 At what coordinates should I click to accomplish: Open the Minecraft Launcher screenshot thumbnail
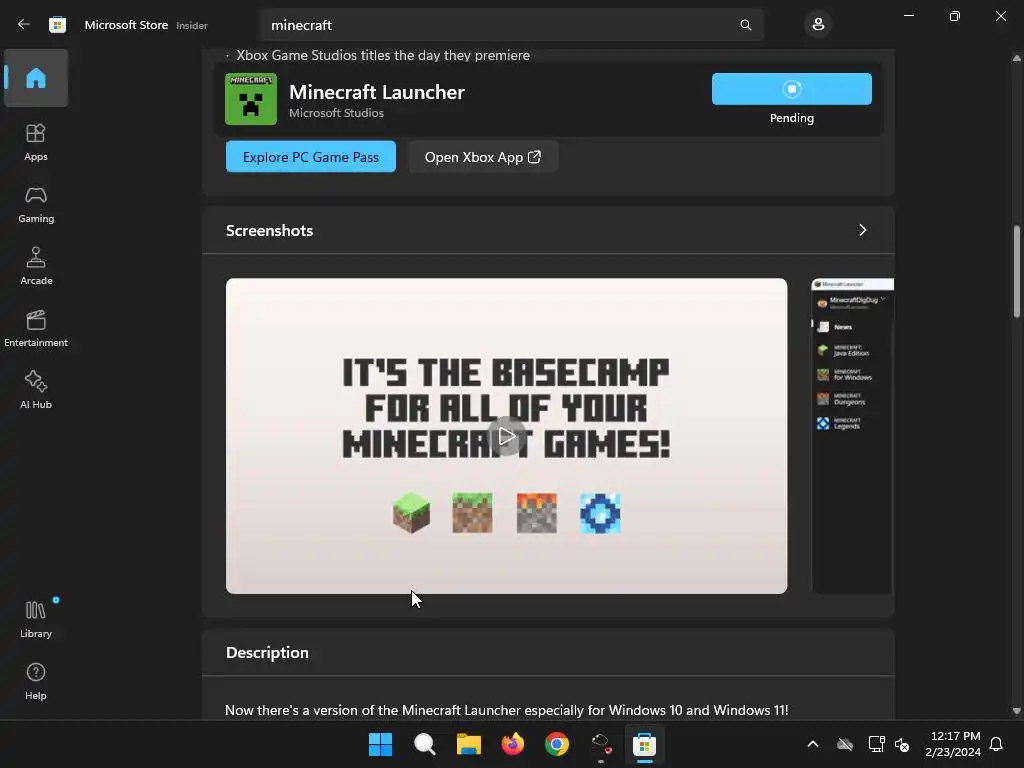point(852,436)
